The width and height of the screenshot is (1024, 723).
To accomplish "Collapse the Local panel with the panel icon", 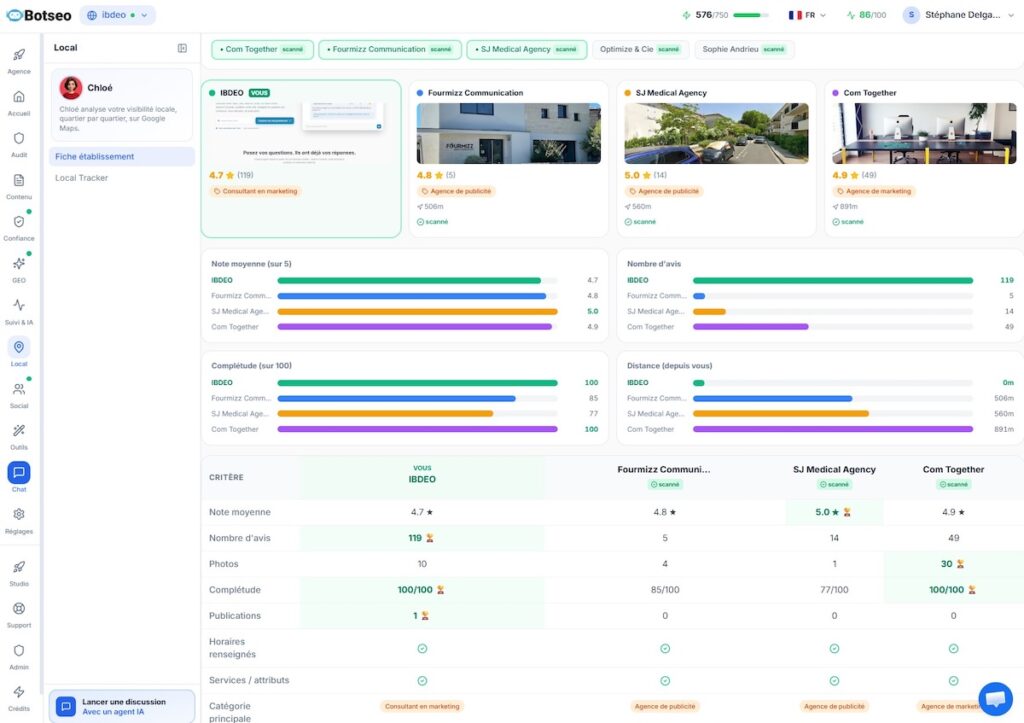I will pos(182,48).
